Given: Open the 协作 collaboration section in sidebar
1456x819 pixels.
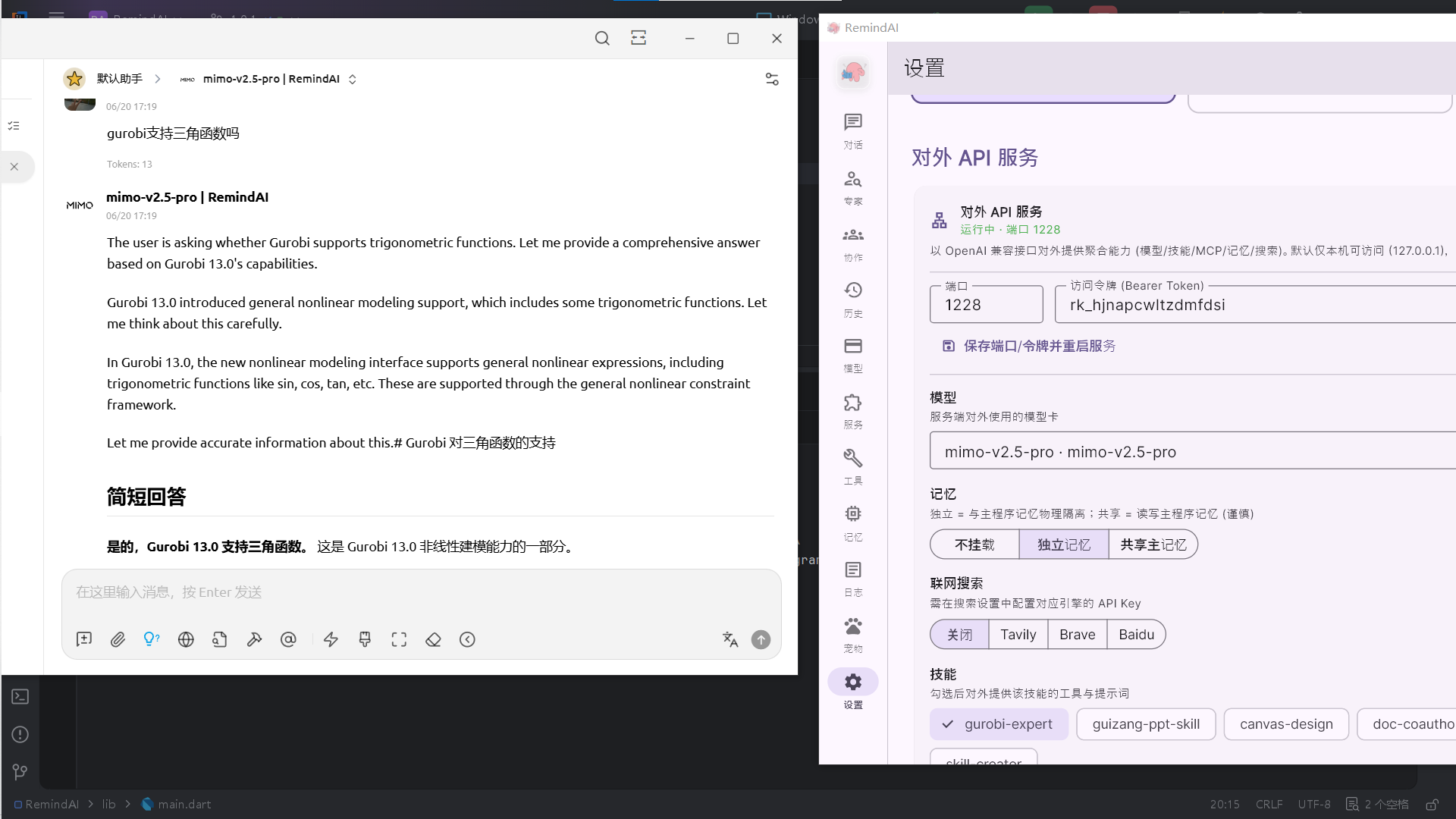Looking at the screenshot, I should (853, 243).
